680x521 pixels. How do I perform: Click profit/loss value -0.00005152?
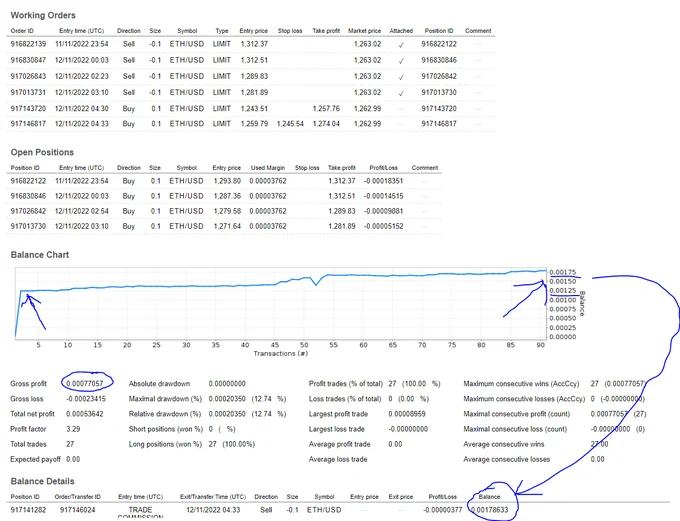(x=383, y=226)
